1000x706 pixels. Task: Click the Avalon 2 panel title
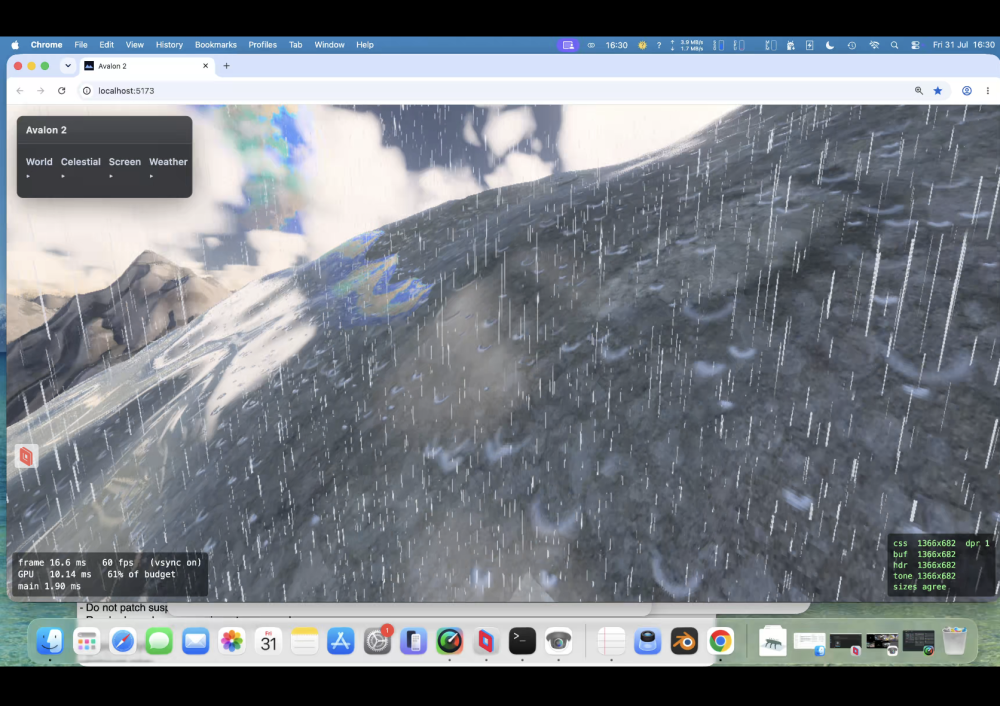click(x=46, y=130)
